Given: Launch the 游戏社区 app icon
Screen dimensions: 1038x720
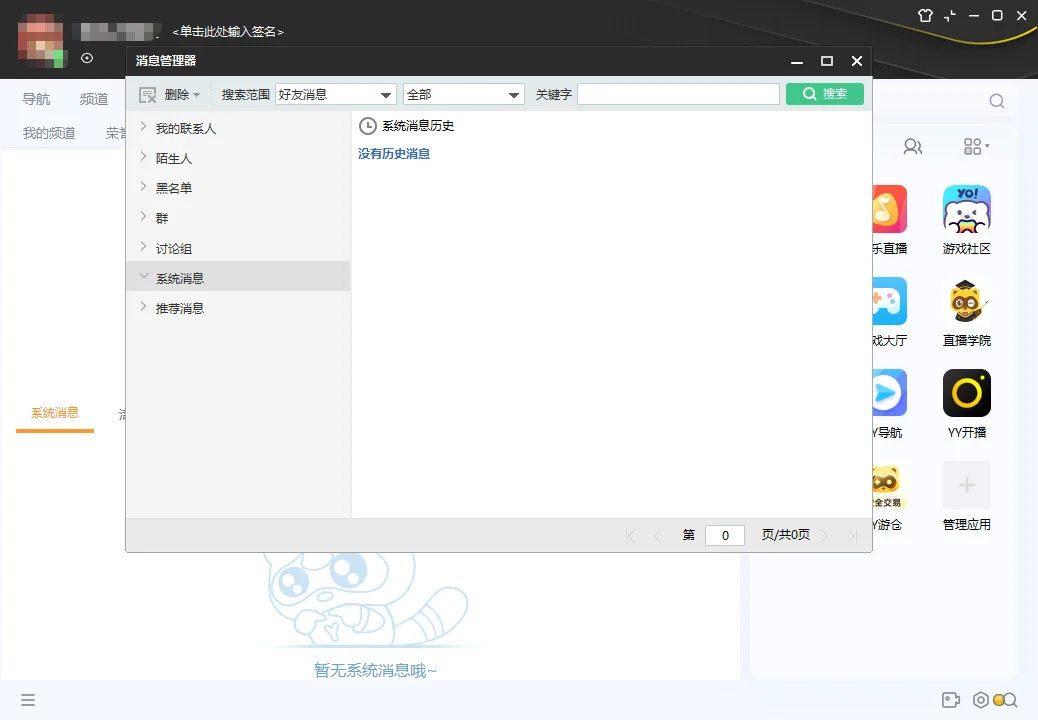Looking at the screenshot, I should [x=967, y=209].
